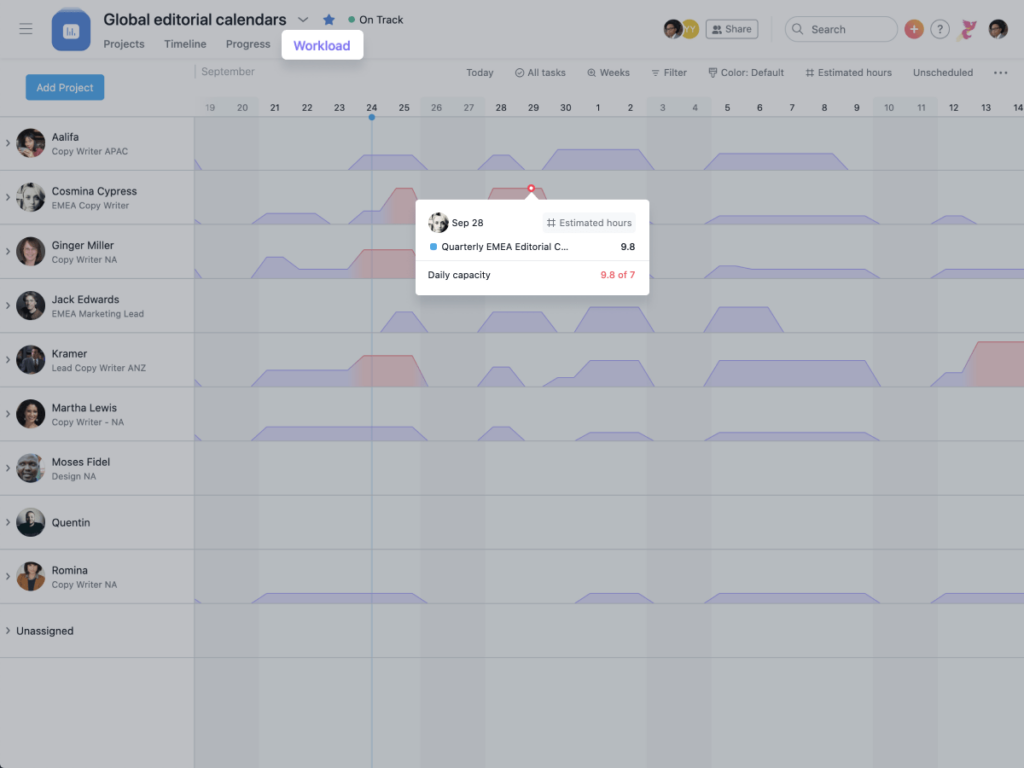This screenshot has height=768, width=1024.
Task: Open the project title dropdown
Action: click(x=303, y=18)
